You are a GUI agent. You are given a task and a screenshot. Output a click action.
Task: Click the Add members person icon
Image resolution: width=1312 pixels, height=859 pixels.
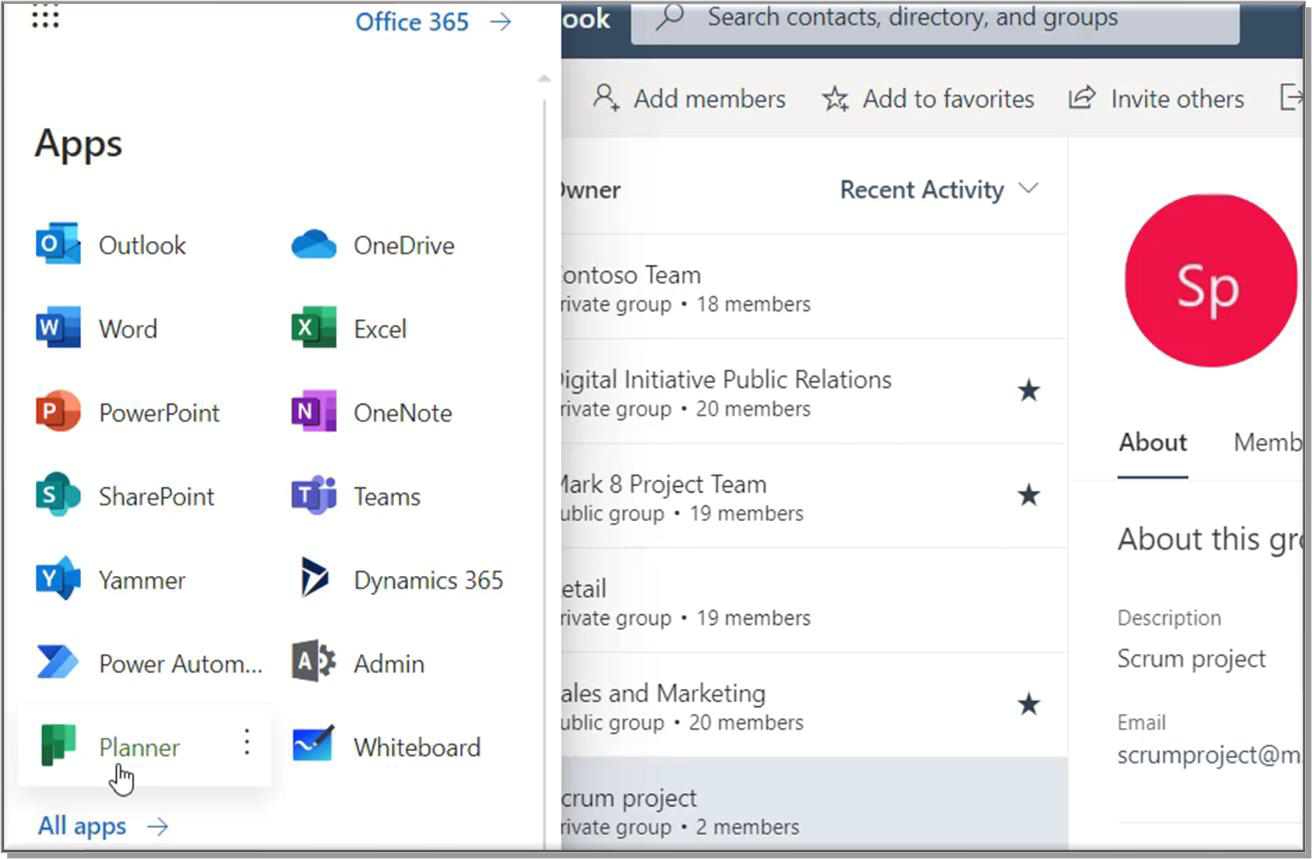pos(606,98)
